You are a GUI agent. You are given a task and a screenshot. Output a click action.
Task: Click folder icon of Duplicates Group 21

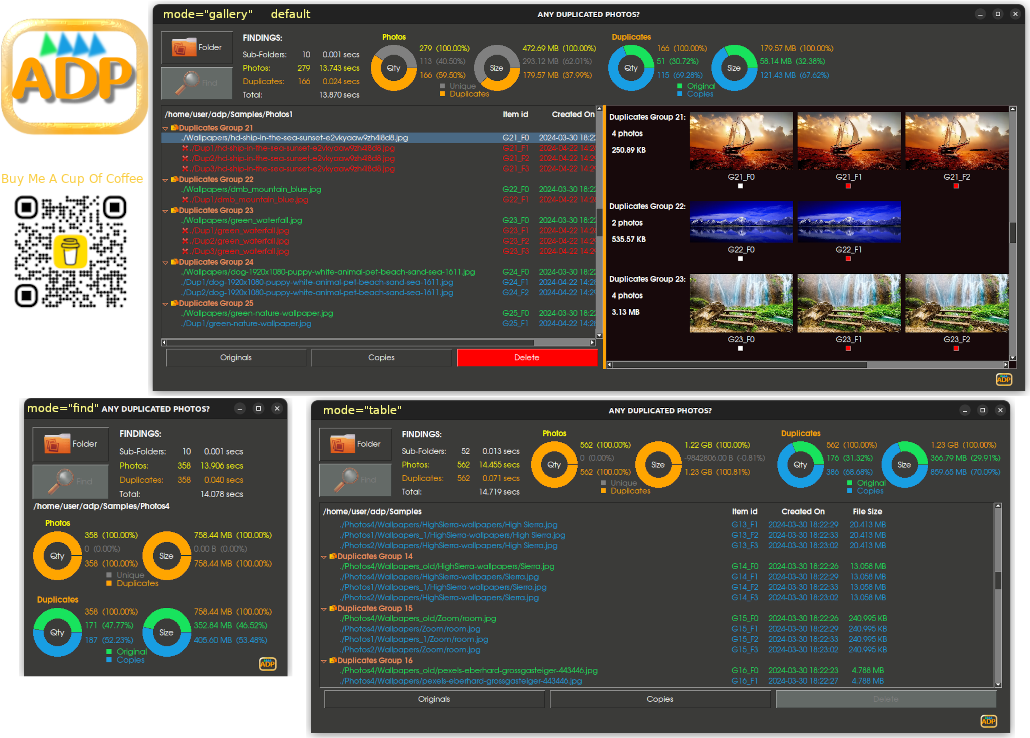175,127
